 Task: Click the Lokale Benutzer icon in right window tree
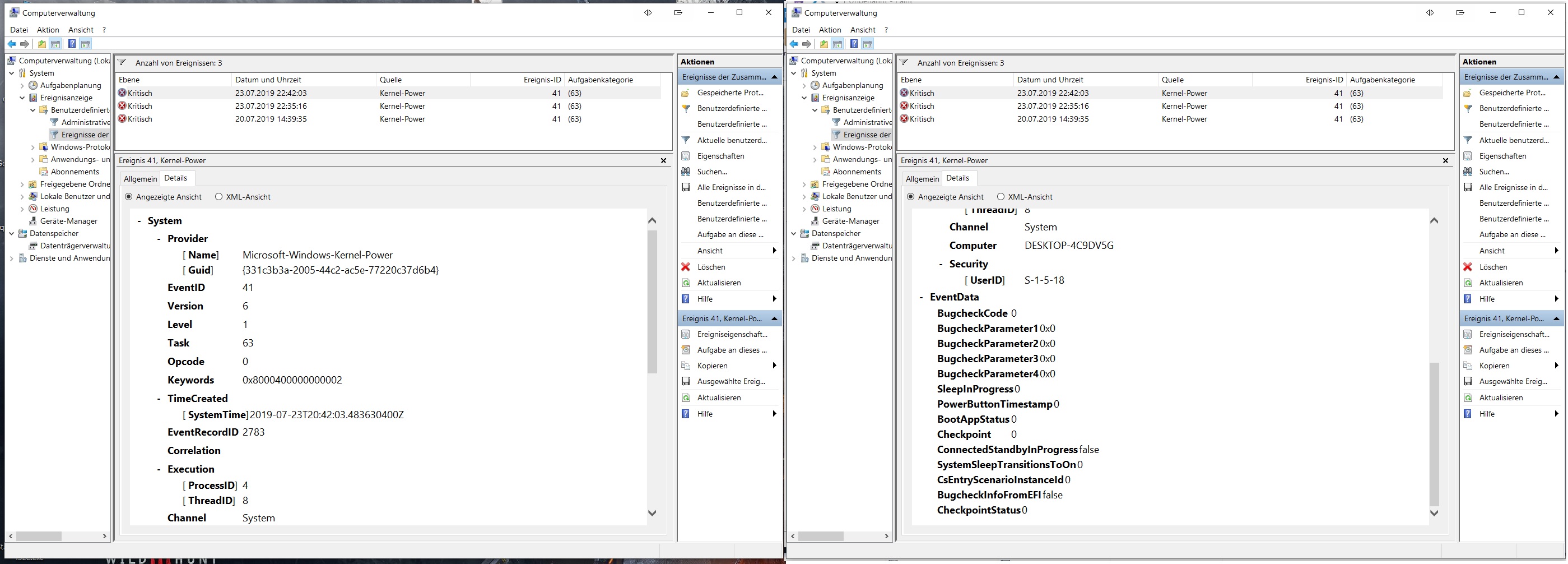point(816,196)
